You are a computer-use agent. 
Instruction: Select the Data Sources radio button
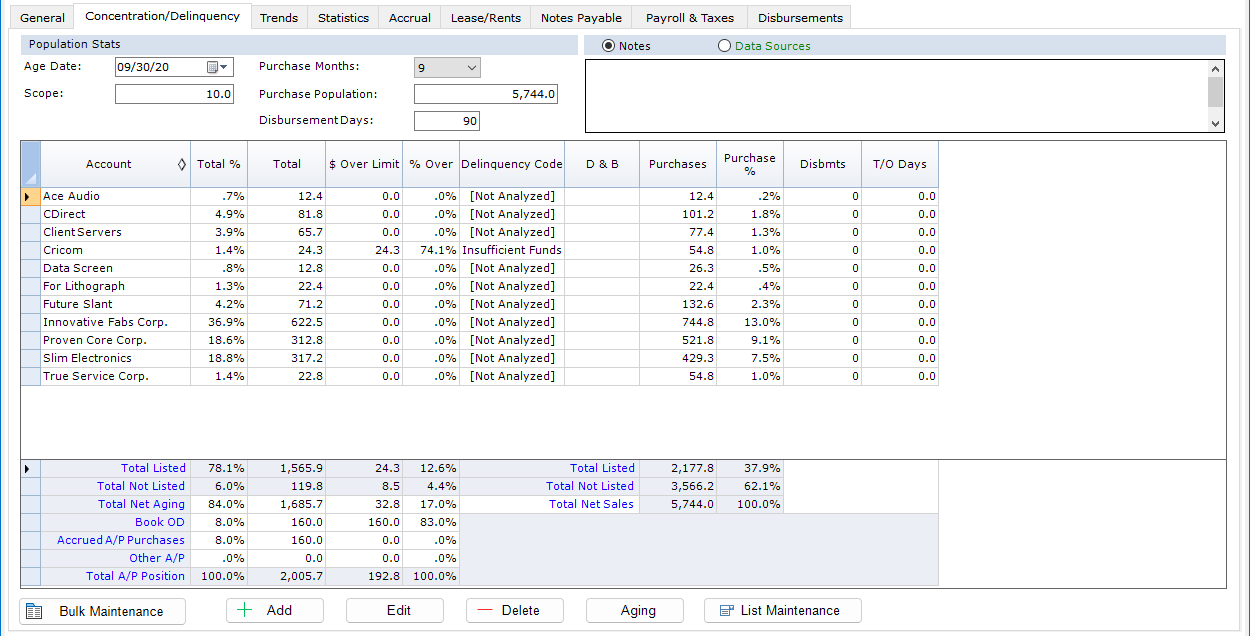point(724,46)
